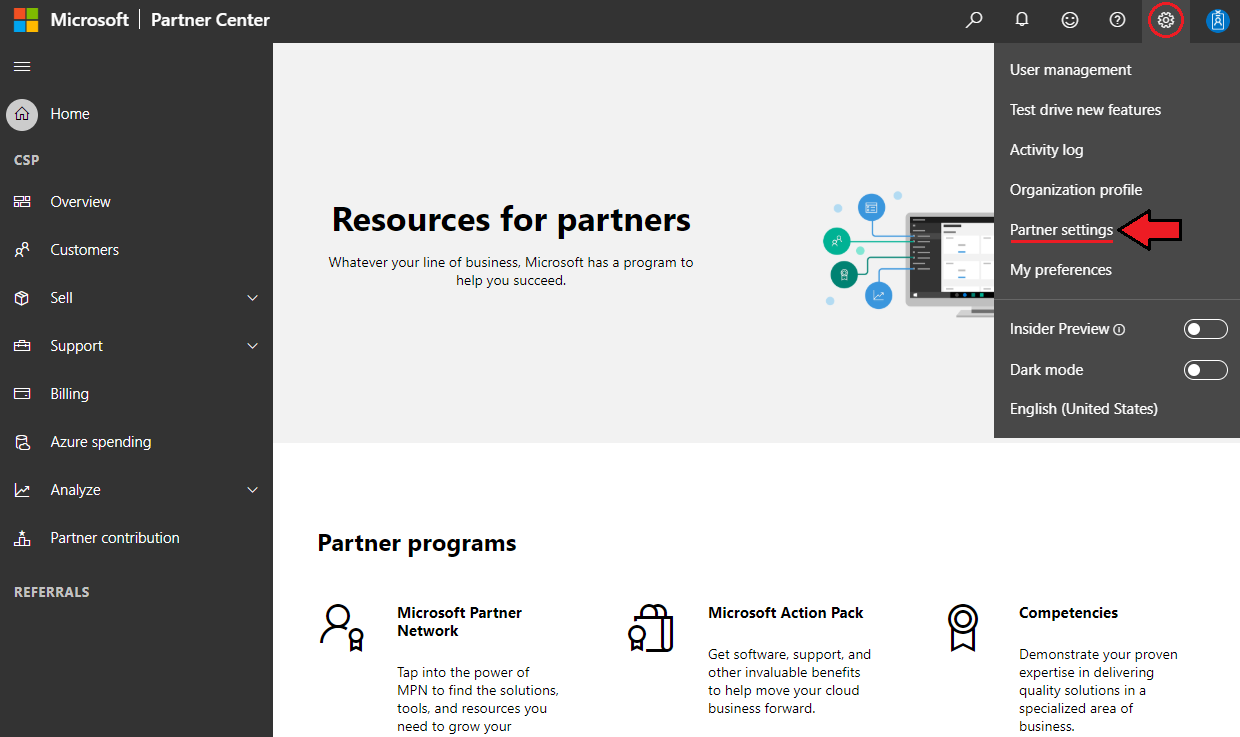The image size is (1240, 737).
Task: Click the settings gear icon
Action: tap(1166, 20)
